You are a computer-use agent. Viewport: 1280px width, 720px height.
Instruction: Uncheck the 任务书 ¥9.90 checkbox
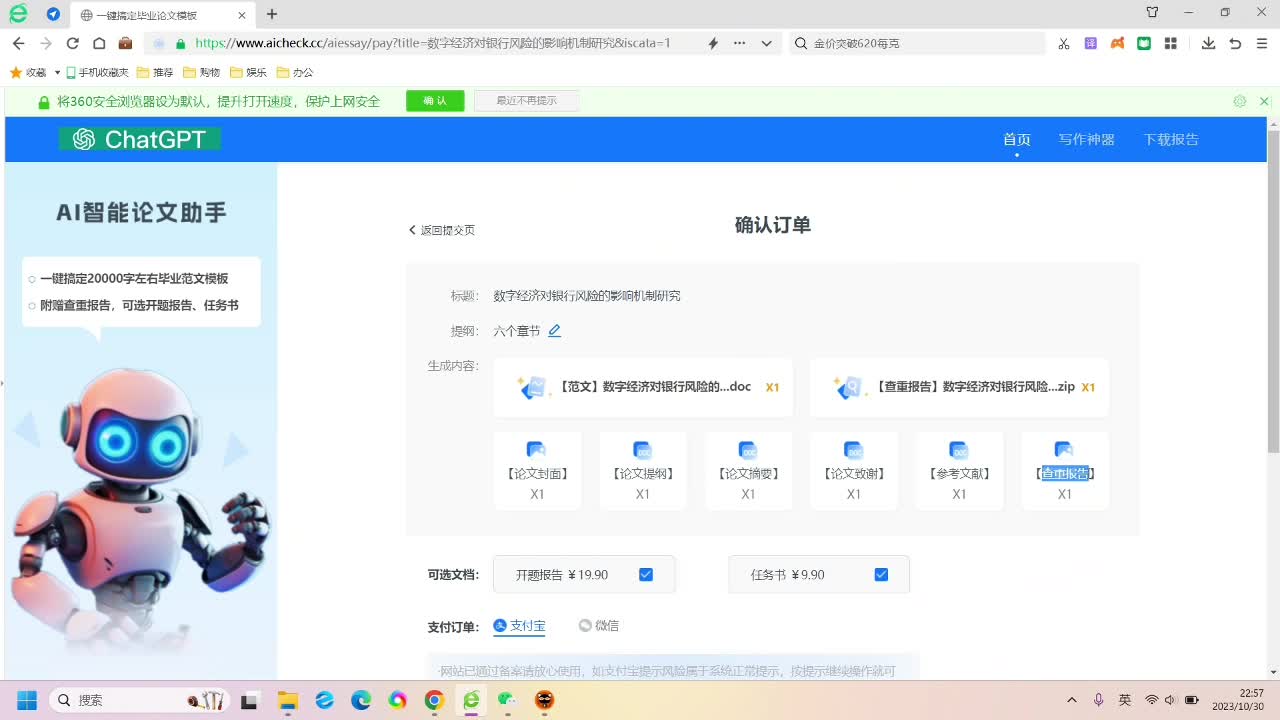pos(880,575)
